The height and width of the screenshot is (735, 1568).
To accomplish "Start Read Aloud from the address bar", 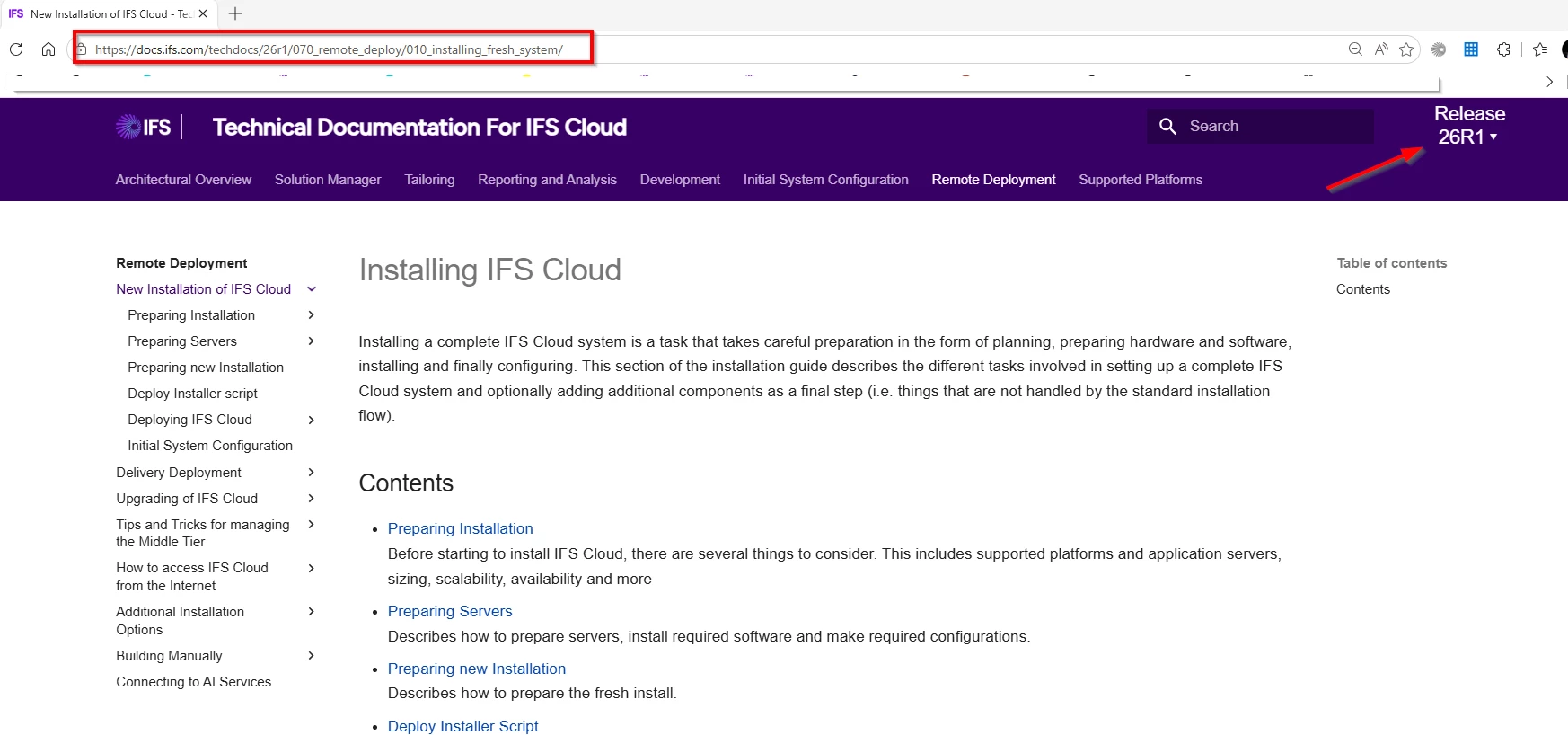I will pos(1381,49).
